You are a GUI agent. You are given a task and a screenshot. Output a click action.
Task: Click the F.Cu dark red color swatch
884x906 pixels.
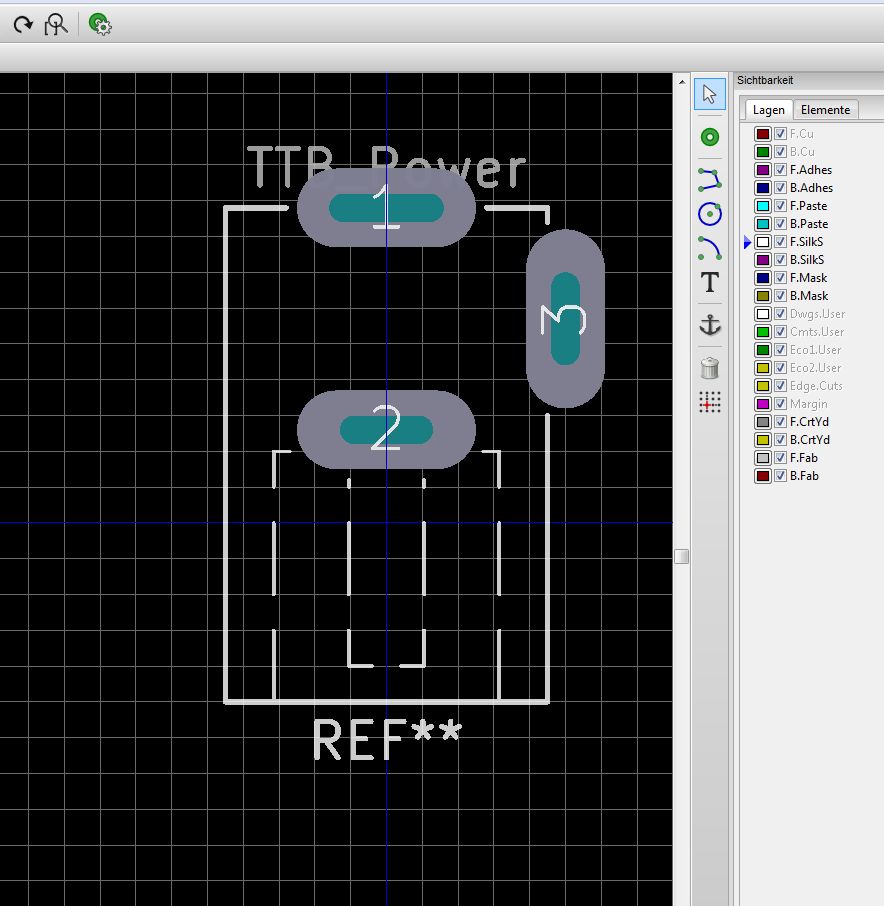(763, 133)
